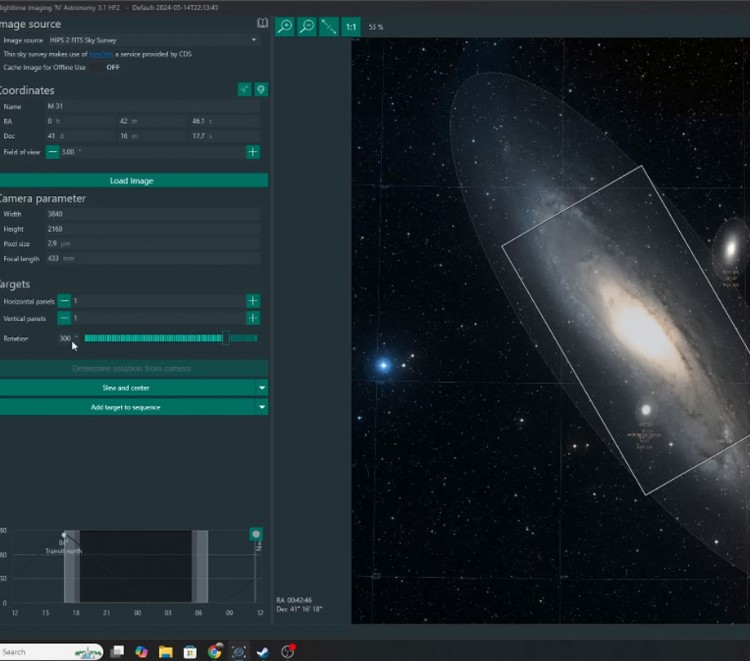Increase the field of view value
750x661 pixels.
253,152
